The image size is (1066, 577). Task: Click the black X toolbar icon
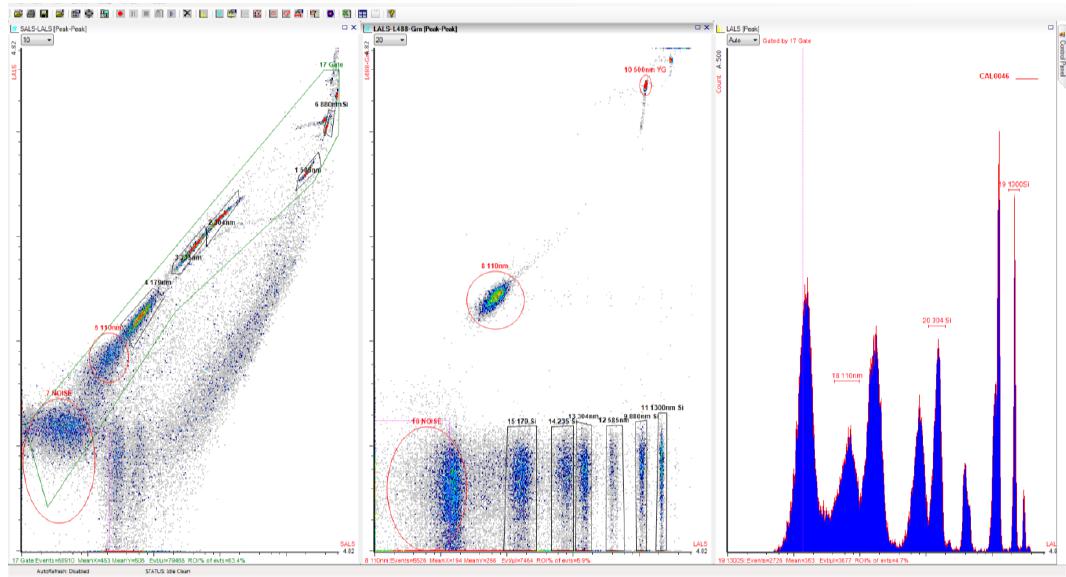[x=187, y=14]
